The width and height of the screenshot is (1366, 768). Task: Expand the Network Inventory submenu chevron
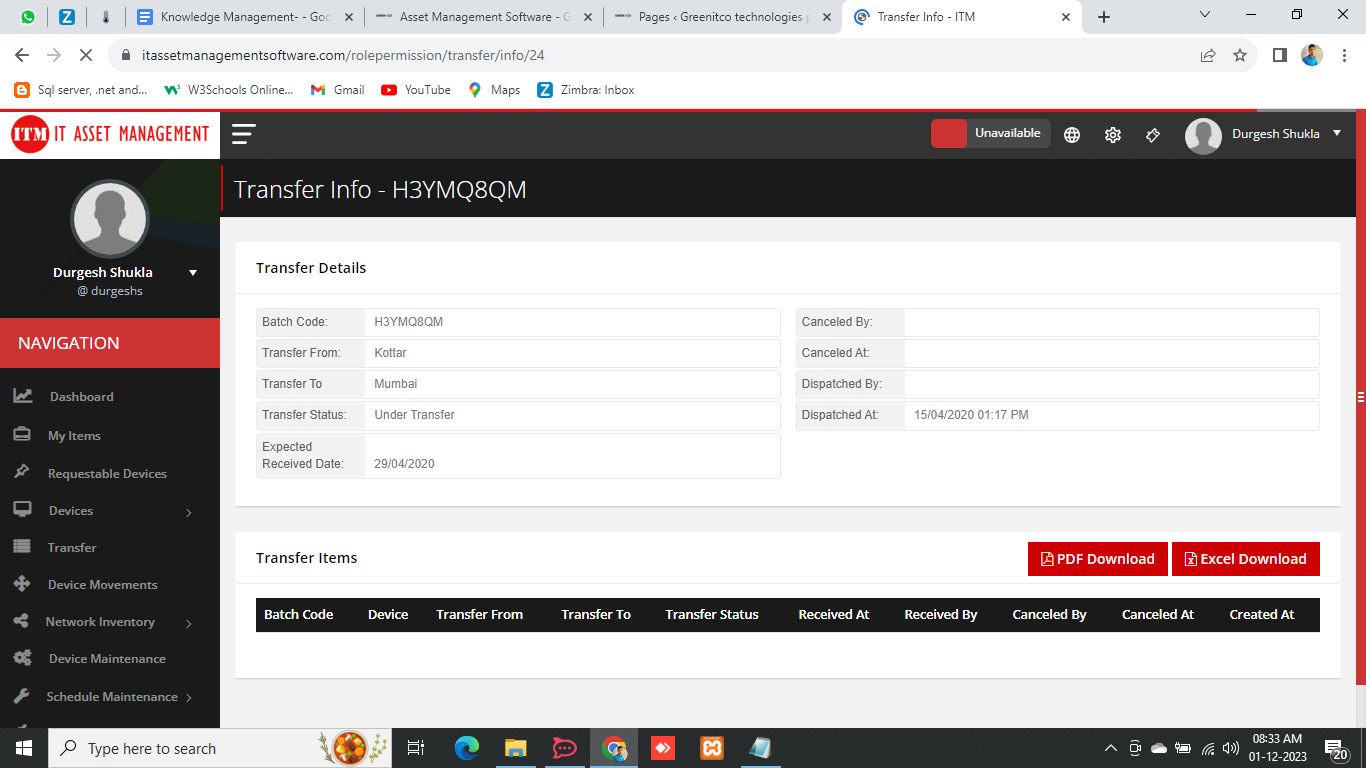pos(189,624)
